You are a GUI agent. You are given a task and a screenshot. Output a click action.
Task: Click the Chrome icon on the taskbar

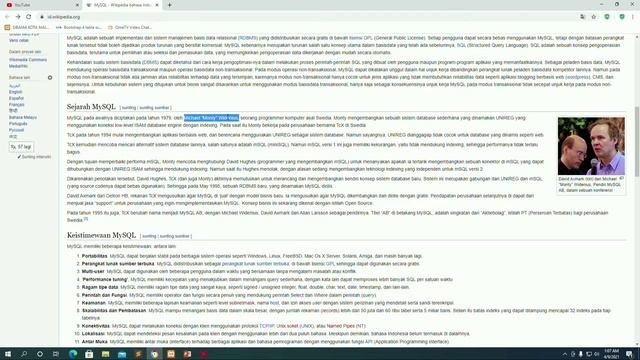tap(155, 354)
